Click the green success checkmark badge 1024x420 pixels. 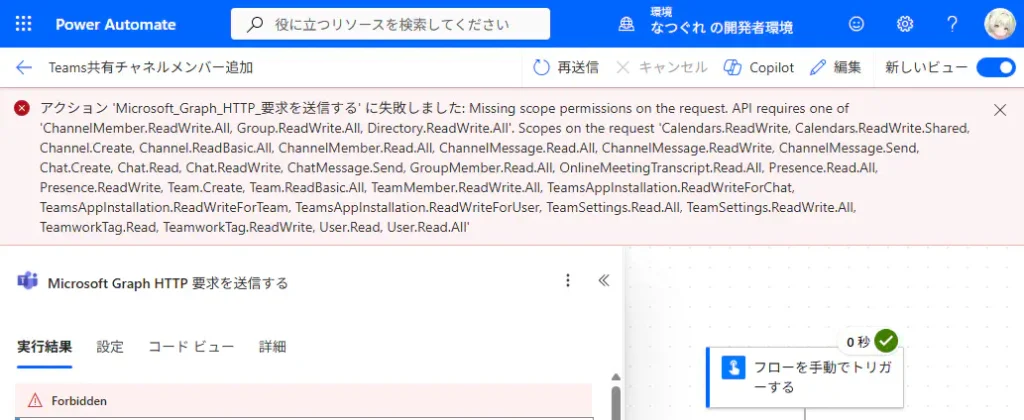886,340
